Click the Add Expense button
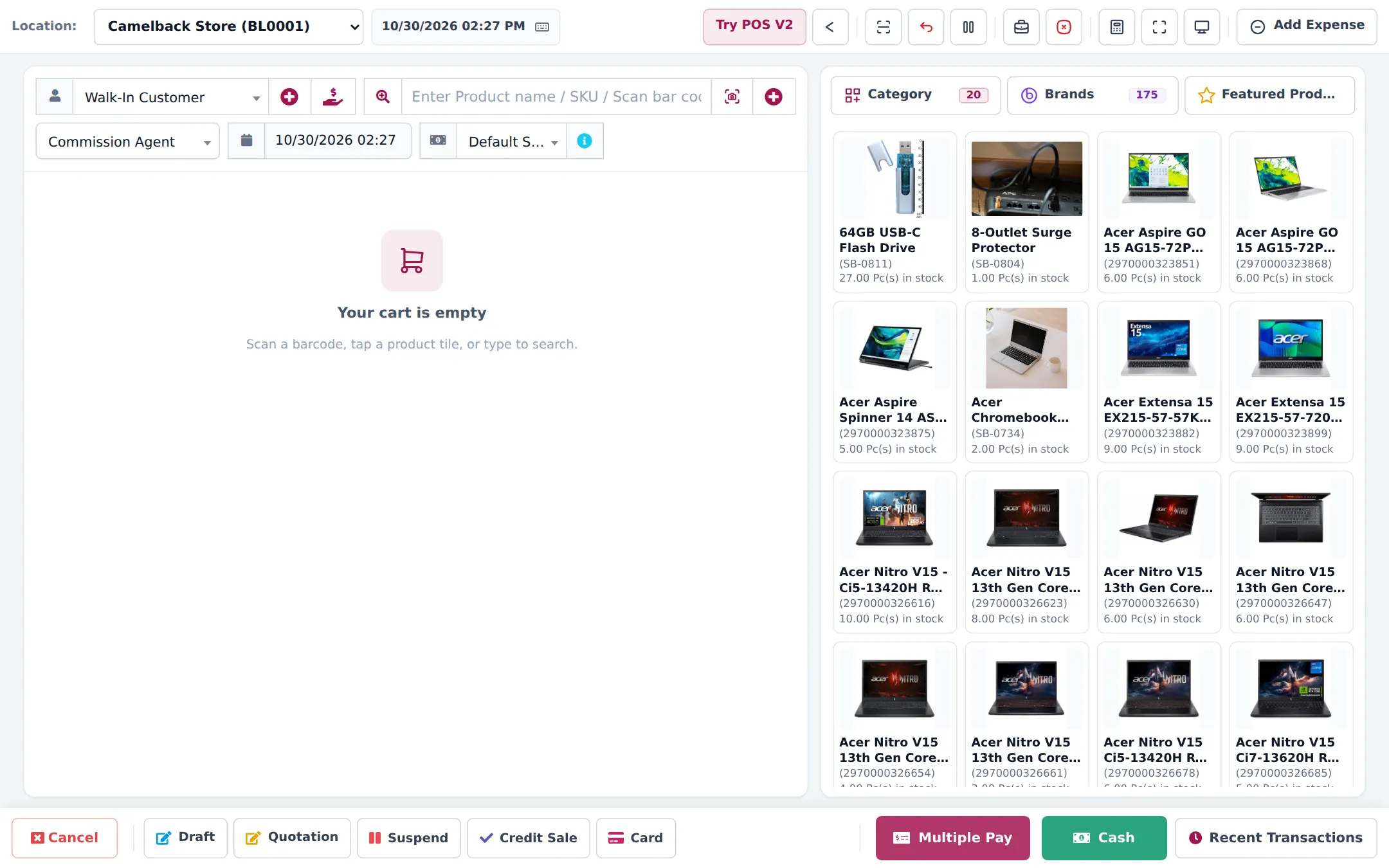The image size is (1389, 868). pyautogui.click(x=1306, y=26)
